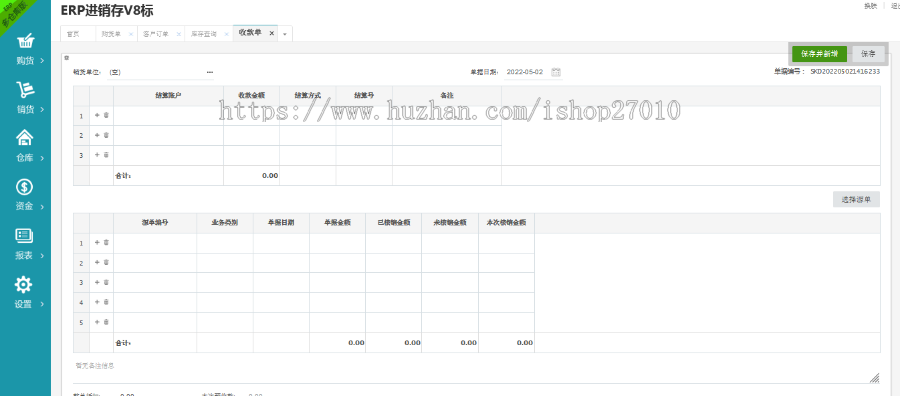900x396 pixels.
Task: Click the 备注 column header
Action: (447, 96)
